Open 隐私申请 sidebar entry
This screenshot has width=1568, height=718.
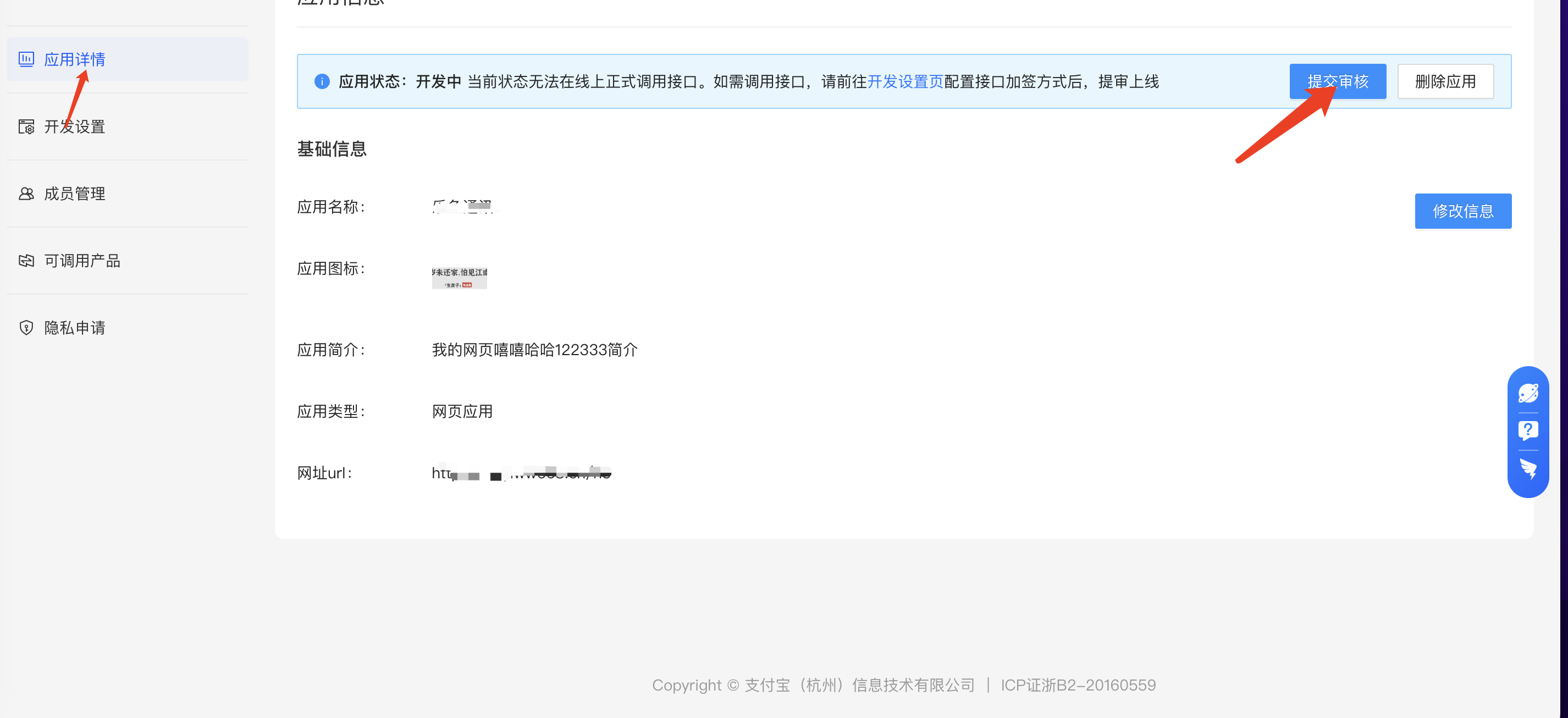[x=127, y=327]
